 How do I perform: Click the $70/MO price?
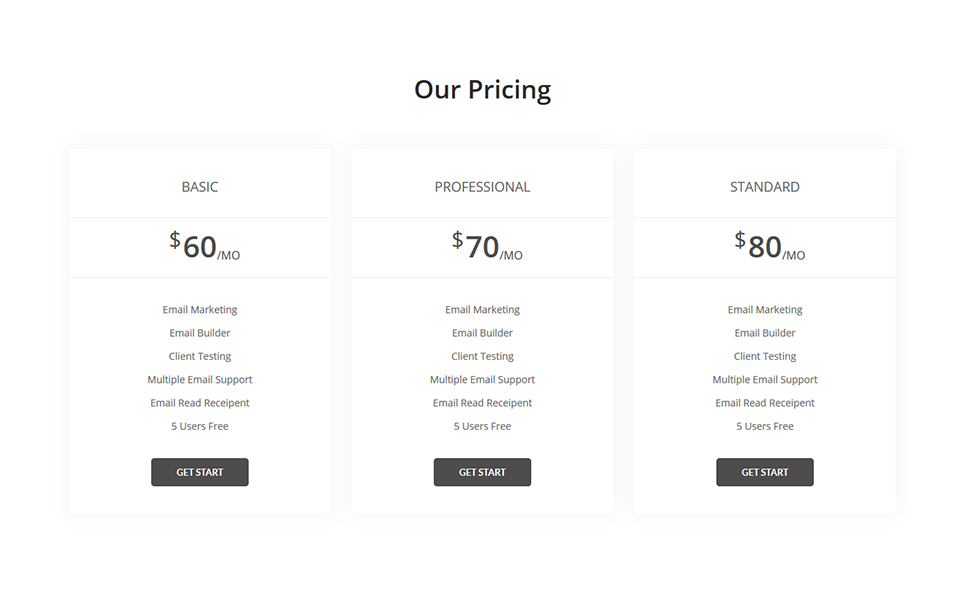coord(487,246)
